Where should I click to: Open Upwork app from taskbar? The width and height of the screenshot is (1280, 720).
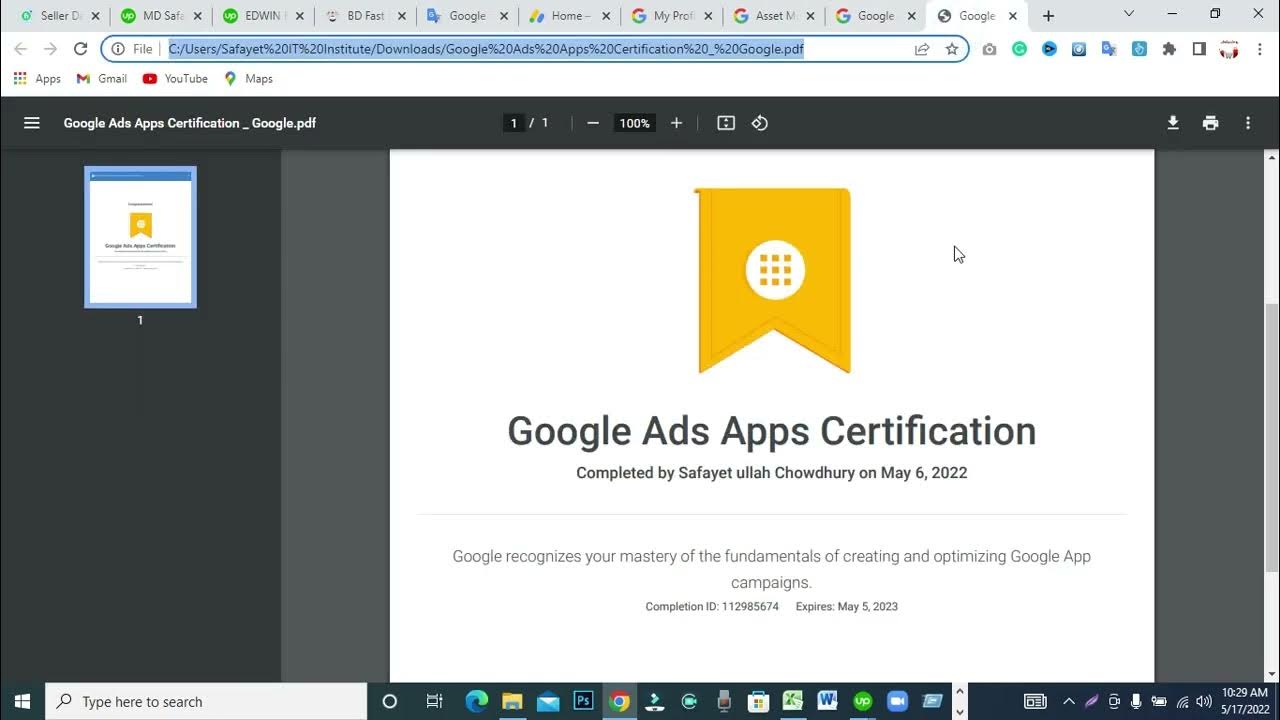(862, 701)
